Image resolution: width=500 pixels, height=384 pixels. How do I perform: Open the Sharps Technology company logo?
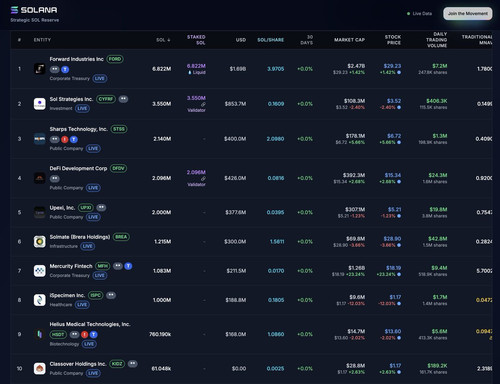pos(40,139)
